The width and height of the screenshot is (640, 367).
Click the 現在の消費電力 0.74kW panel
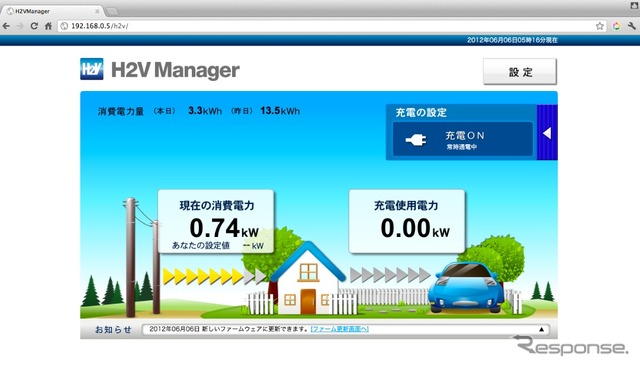[216, 221]
